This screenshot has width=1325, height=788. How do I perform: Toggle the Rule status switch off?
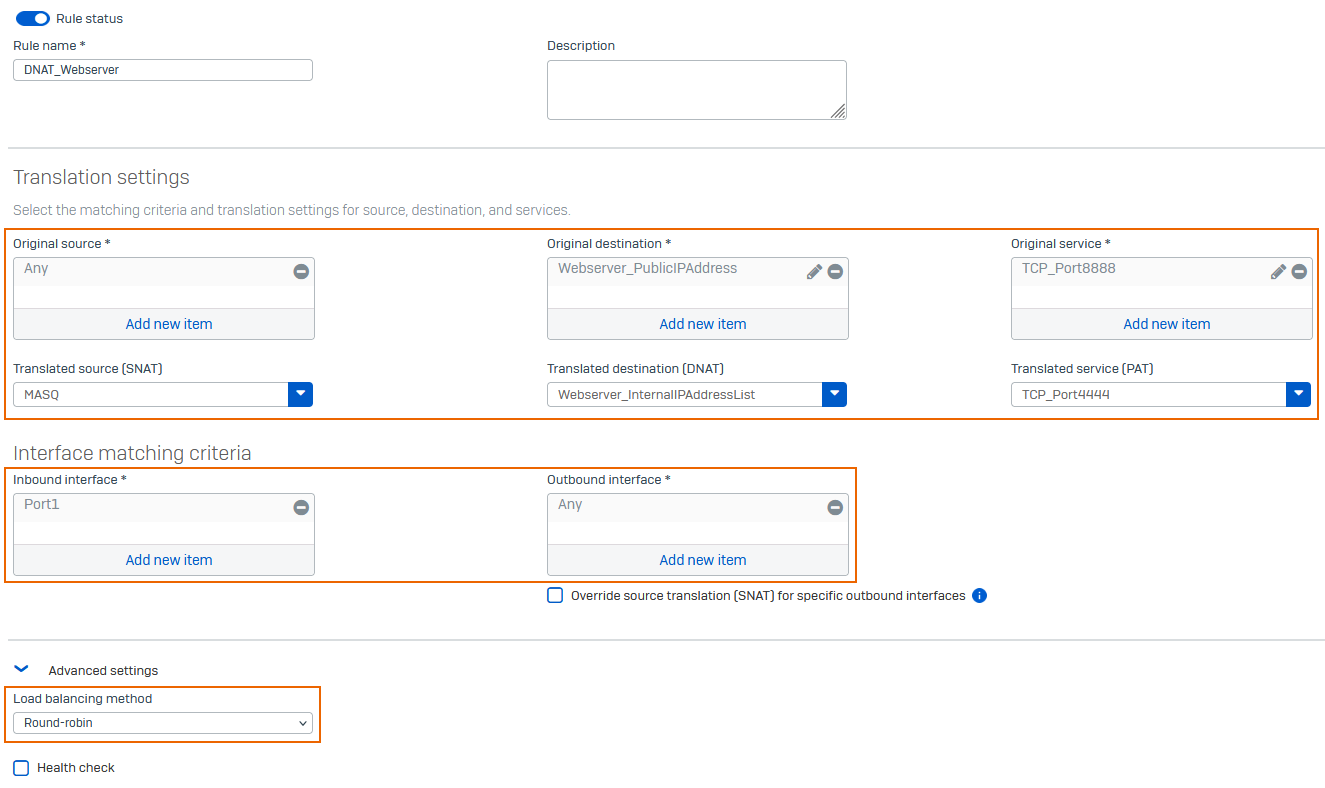31,18
